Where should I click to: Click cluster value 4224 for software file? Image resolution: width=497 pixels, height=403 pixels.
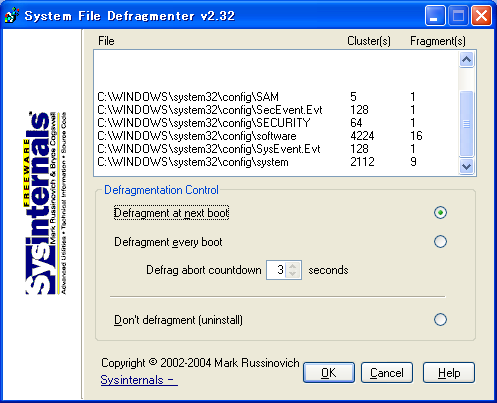click(x=362, y=136)
